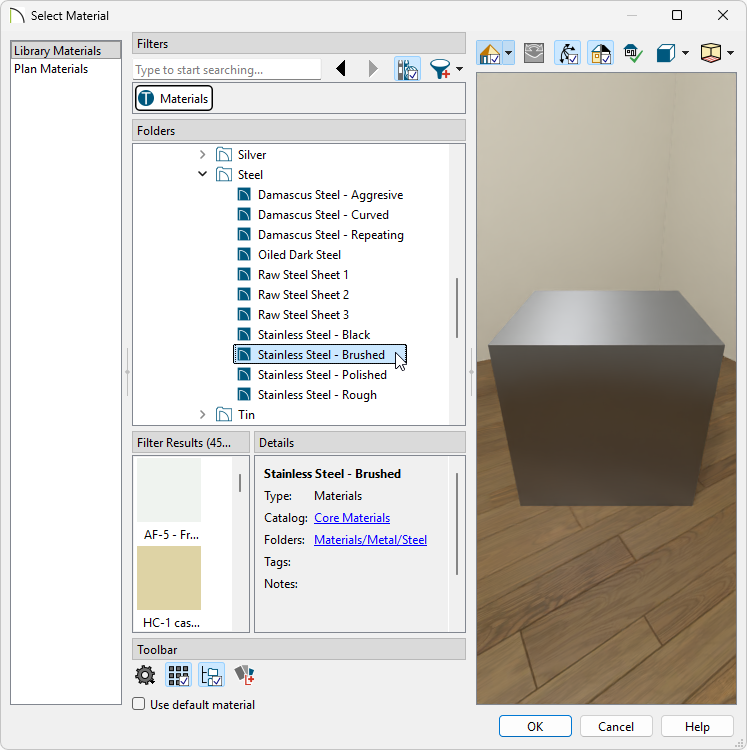Close the Select Material dialog
The image size is (747, 750).
723,15
